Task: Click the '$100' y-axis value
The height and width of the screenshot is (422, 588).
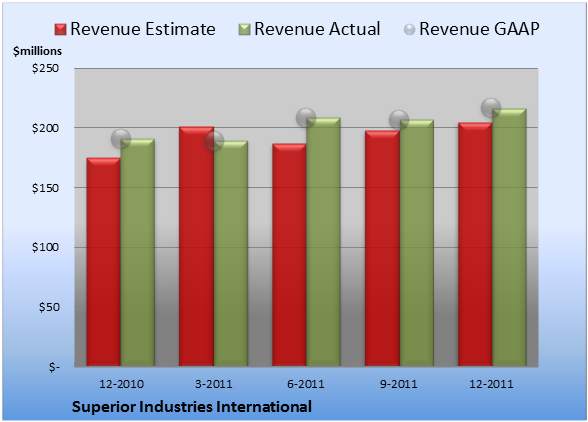Action: tap(45, 247)
